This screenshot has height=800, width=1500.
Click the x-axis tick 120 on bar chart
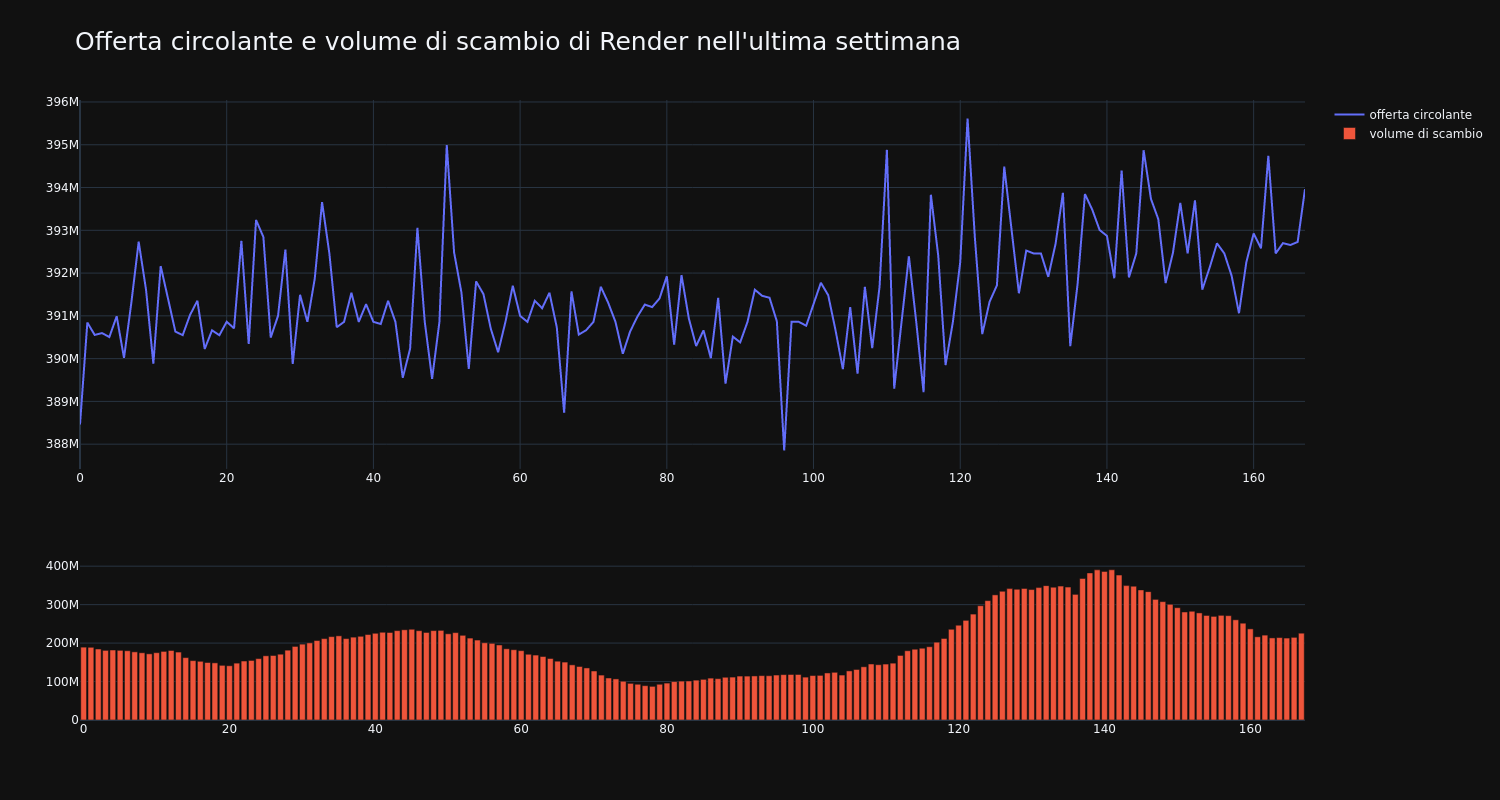coord(959,729)
